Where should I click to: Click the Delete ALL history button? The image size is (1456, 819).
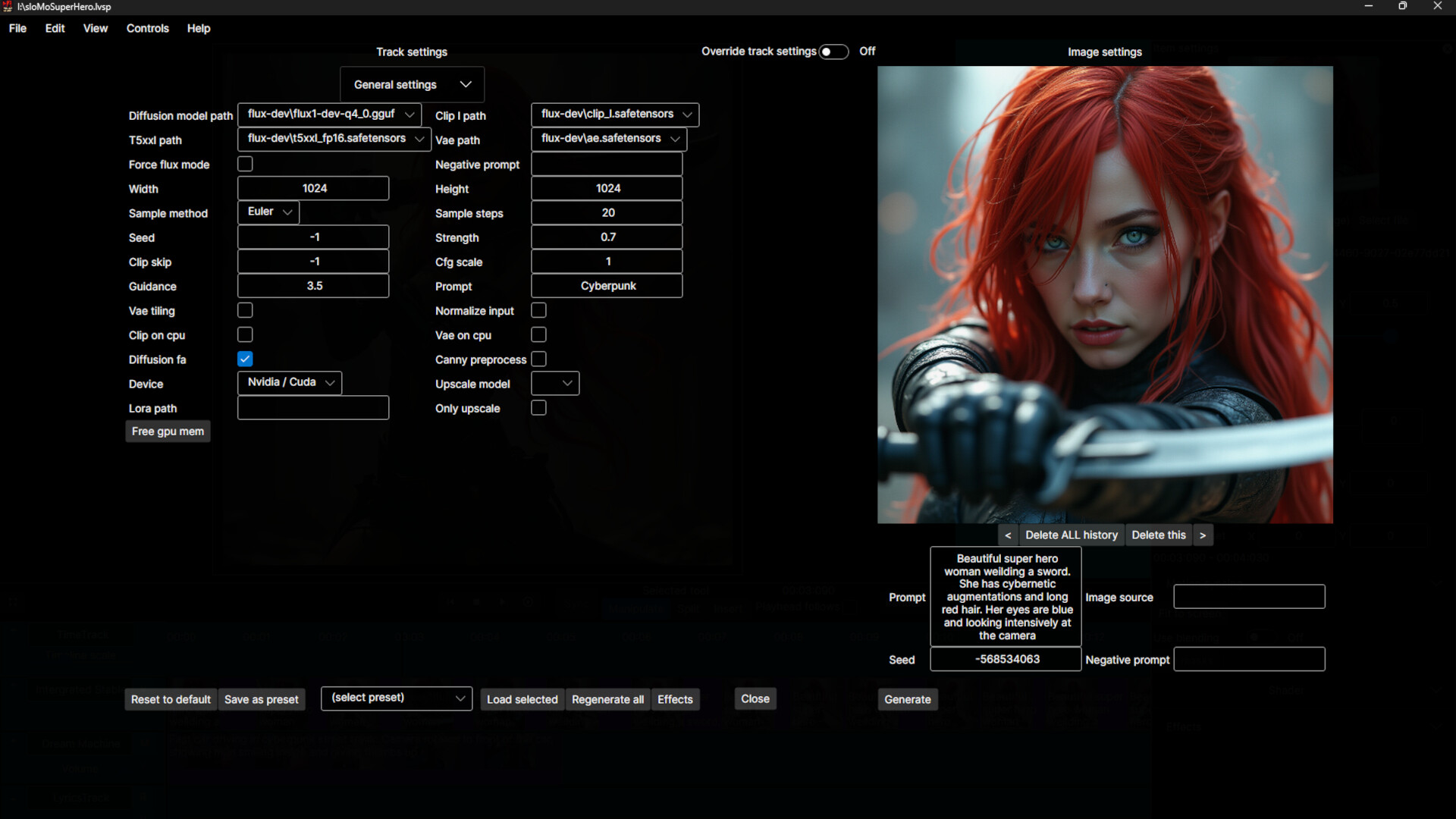1071,535
